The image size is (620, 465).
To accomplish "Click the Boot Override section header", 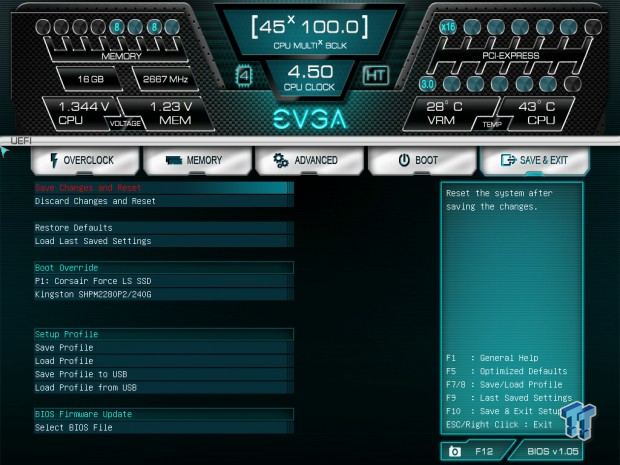I will point(164,268).
